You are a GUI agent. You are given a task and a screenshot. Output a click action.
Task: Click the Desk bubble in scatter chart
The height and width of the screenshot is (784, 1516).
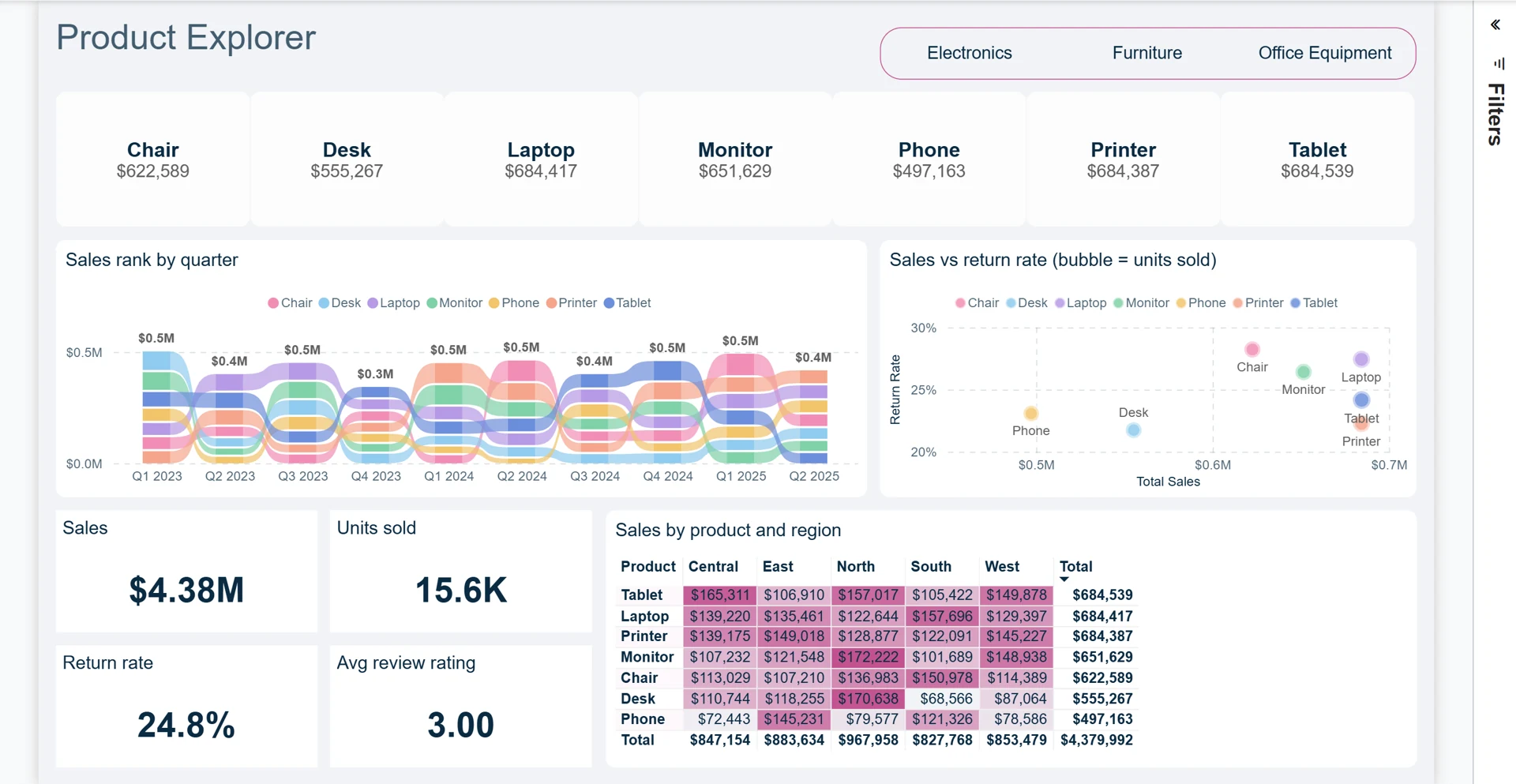point(1133,430)
